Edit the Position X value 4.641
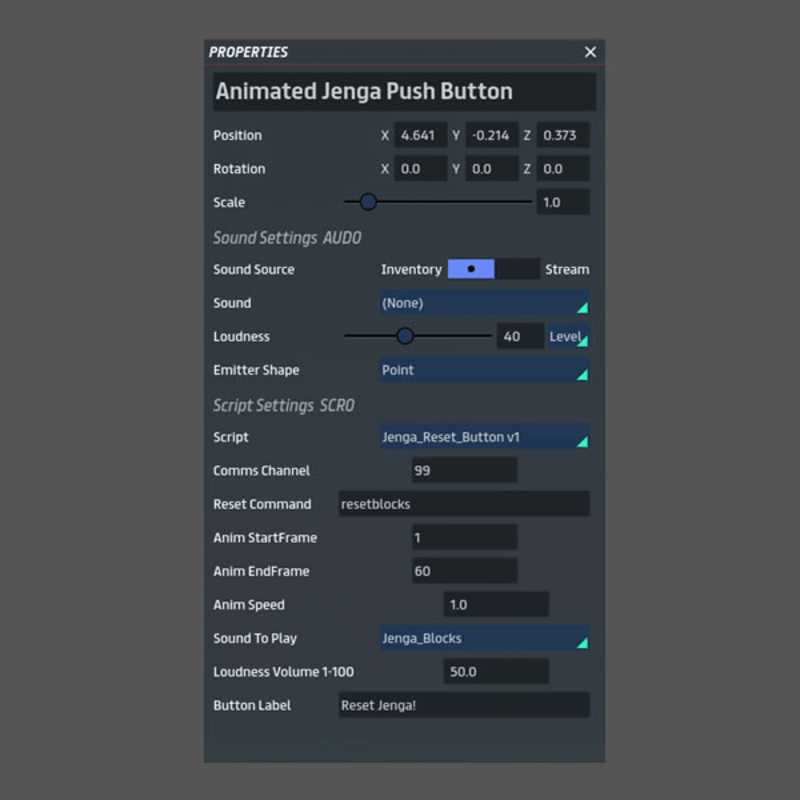800x800 pixels. coord(420,135)
